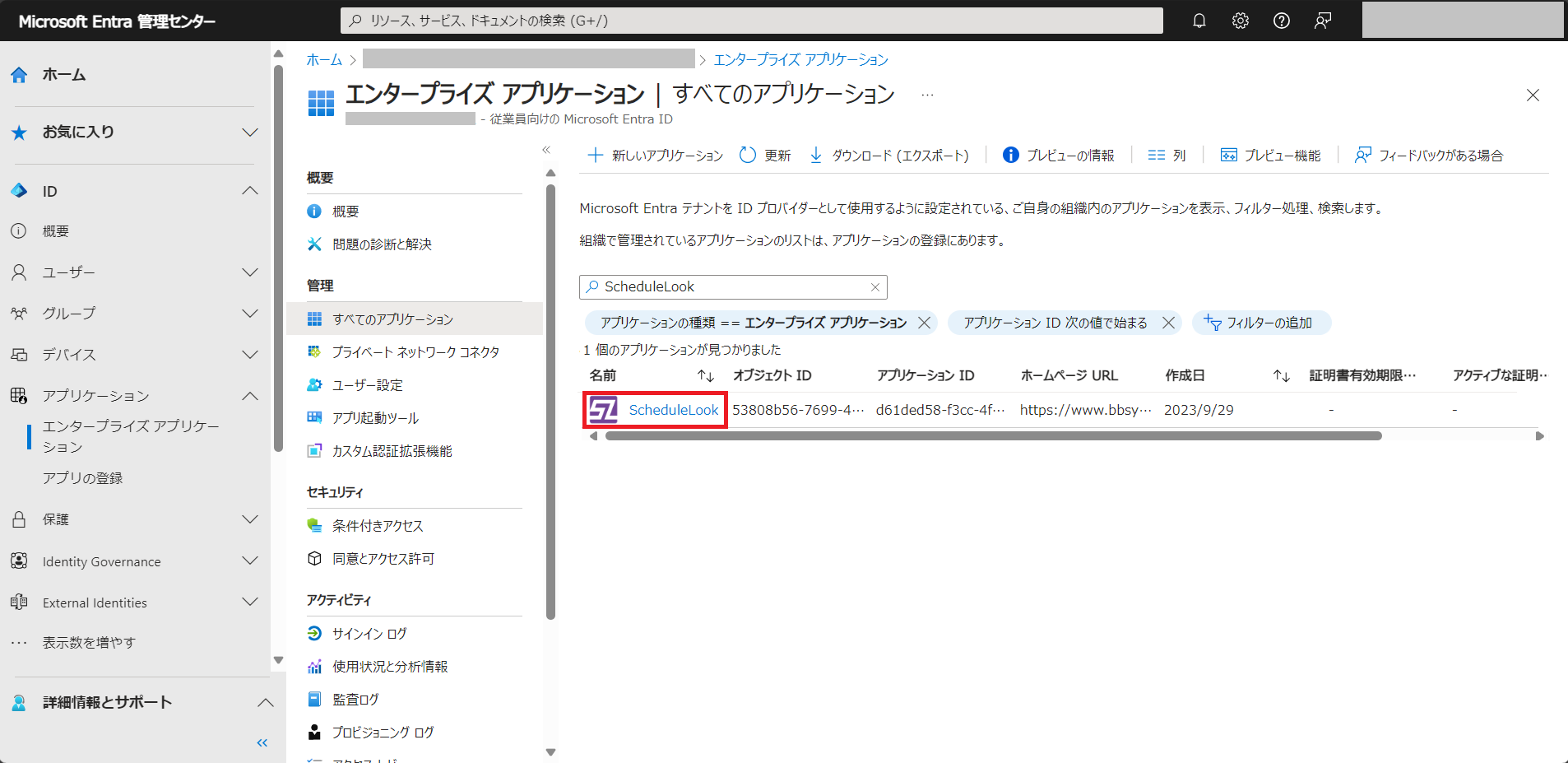The width and height of the screenshot is (1568, 763).
Task: Collapse left sidebar double-chevron at bottom
Action: pyautogui.click(x=262, y=743)
